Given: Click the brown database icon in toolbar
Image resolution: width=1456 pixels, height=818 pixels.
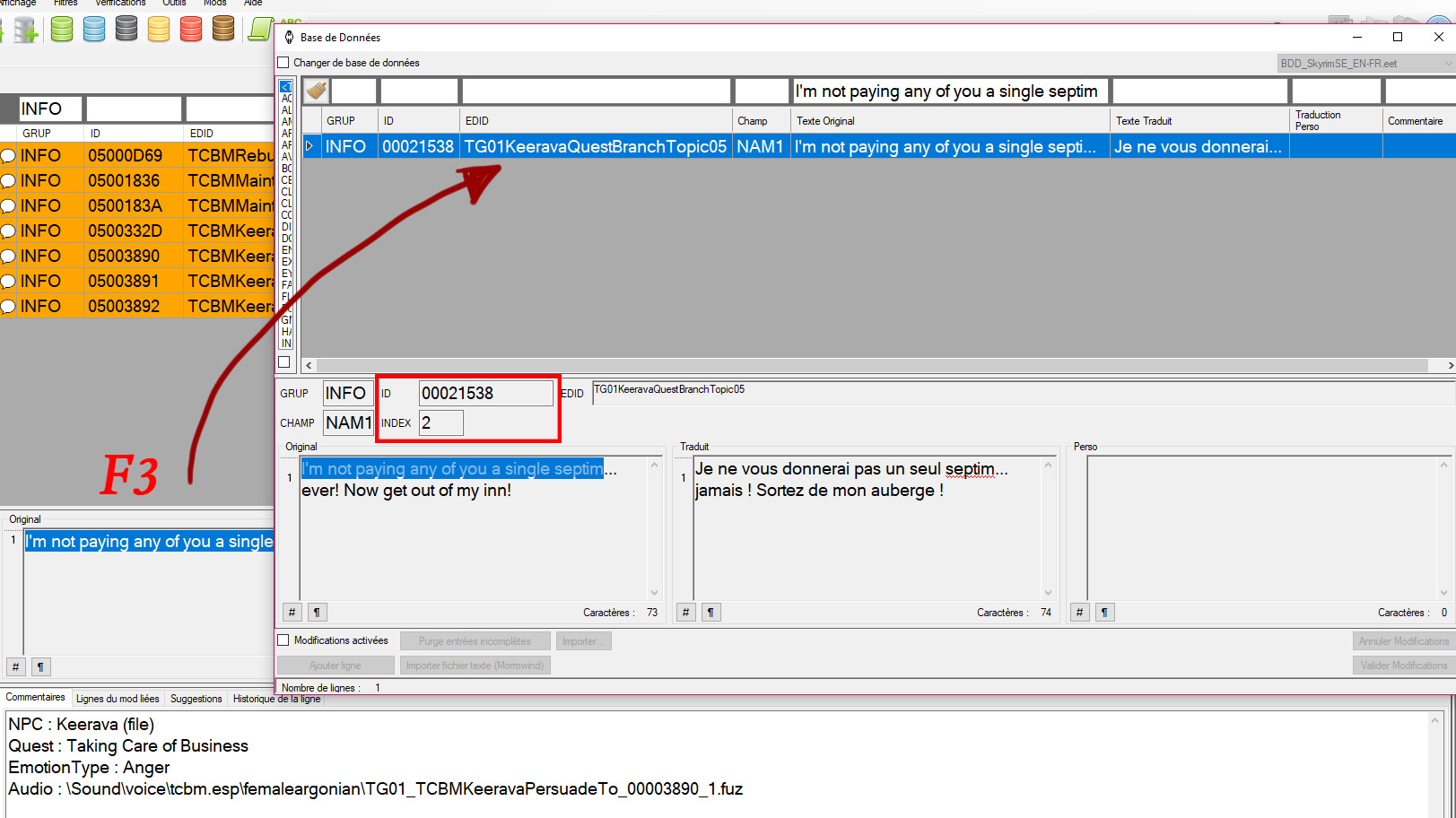Looking at the screenshot, I should (x=223, y=29).
